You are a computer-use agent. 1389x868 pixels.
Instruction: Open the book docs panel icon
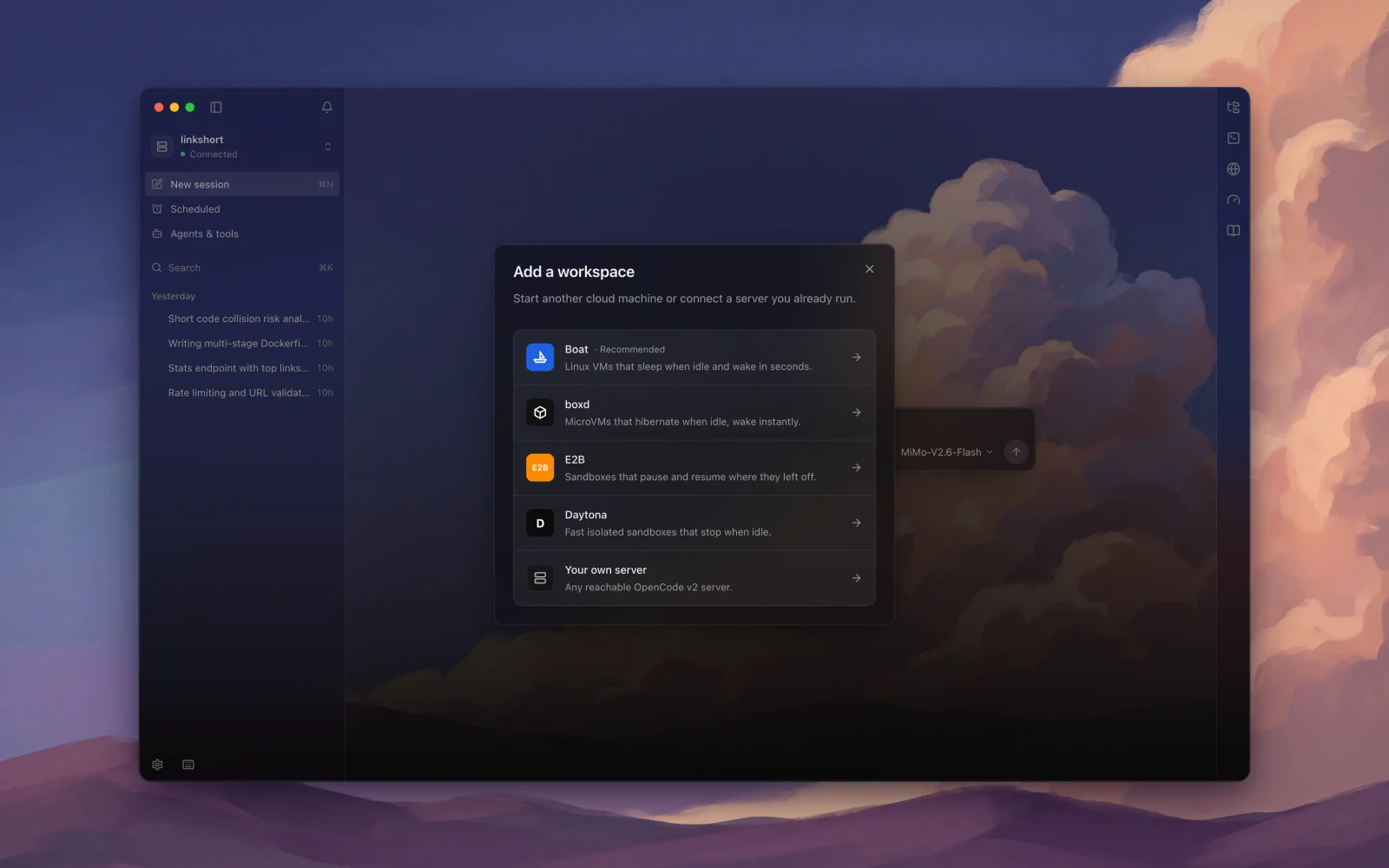pos(1234,231)
